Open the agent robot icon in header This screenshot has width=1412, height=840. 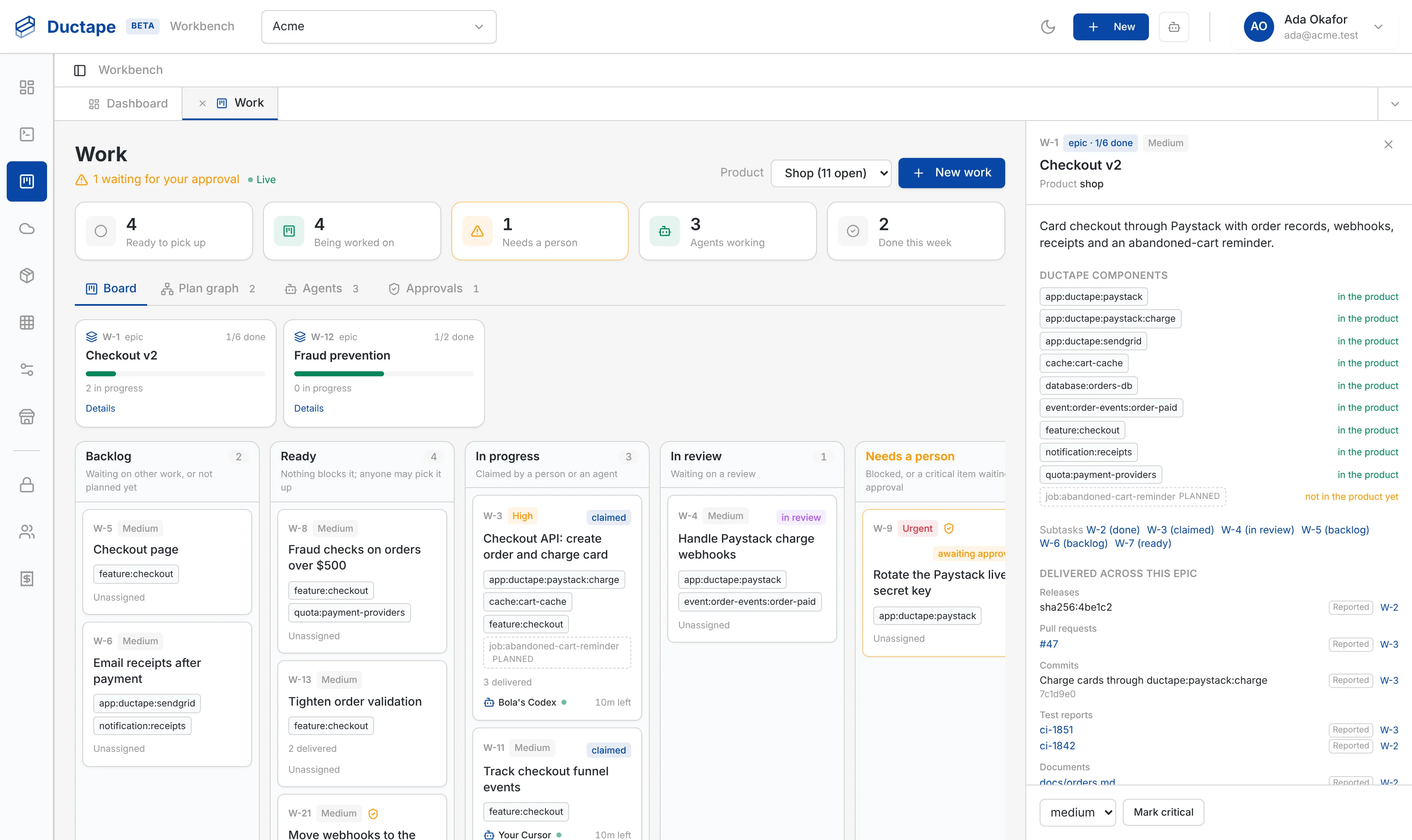point(1174,26)
